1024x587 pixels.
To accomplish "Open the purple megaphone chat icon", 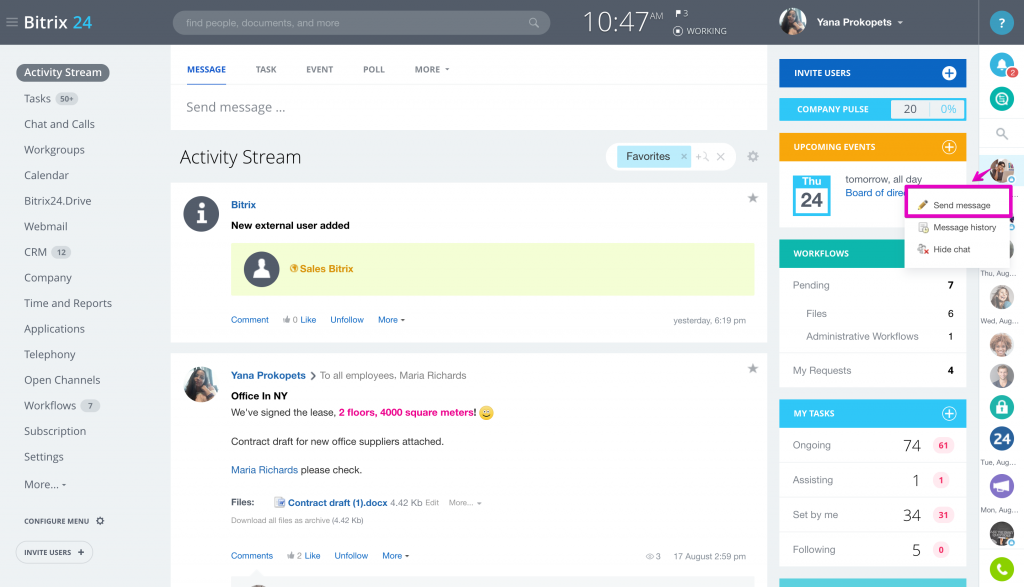I will [x=1001, y=486].
